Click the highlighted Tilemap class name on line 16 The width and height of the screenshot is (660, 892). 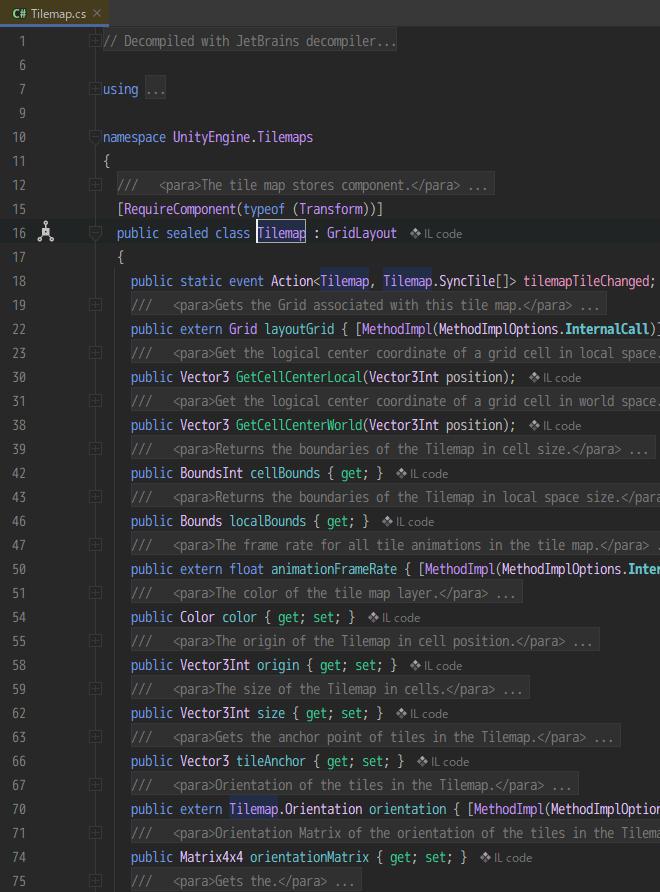pyautogui.click(x=281, y=233)
